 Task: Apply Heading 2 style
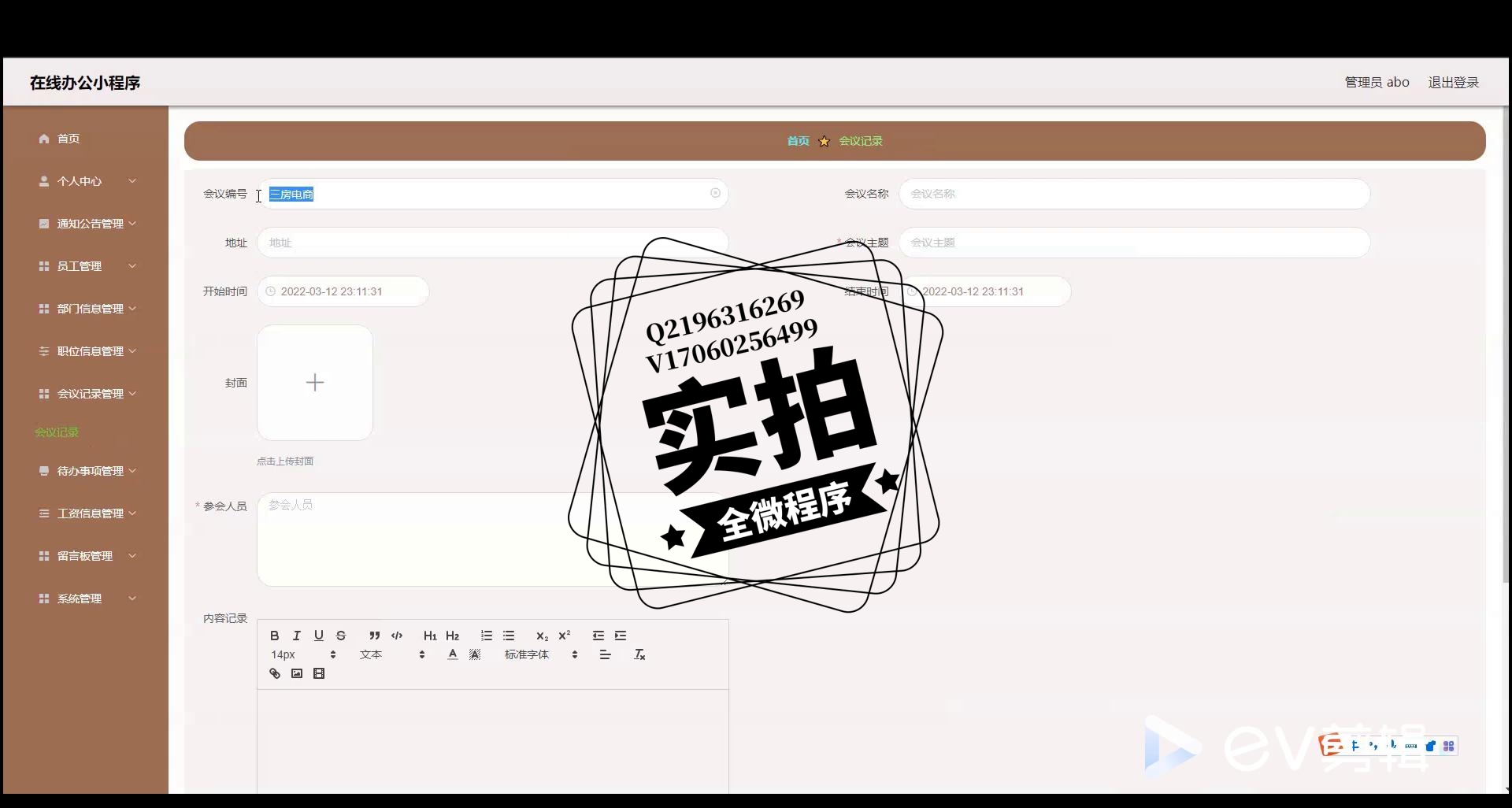coord(452,636)
